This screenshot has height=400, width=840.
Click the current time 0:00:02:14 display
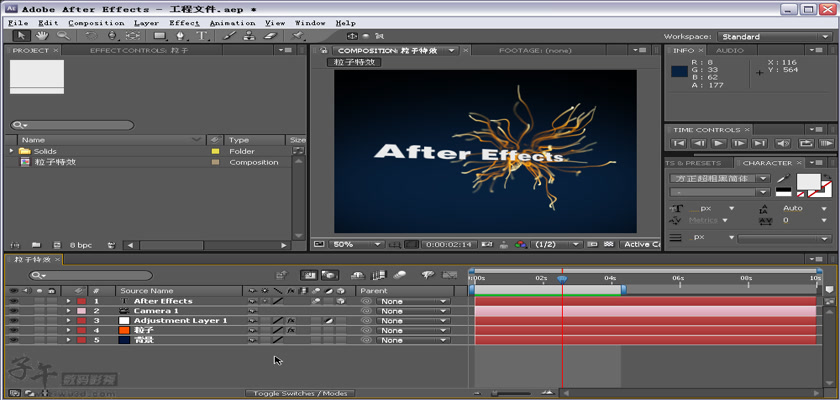[x=448, y=244]
